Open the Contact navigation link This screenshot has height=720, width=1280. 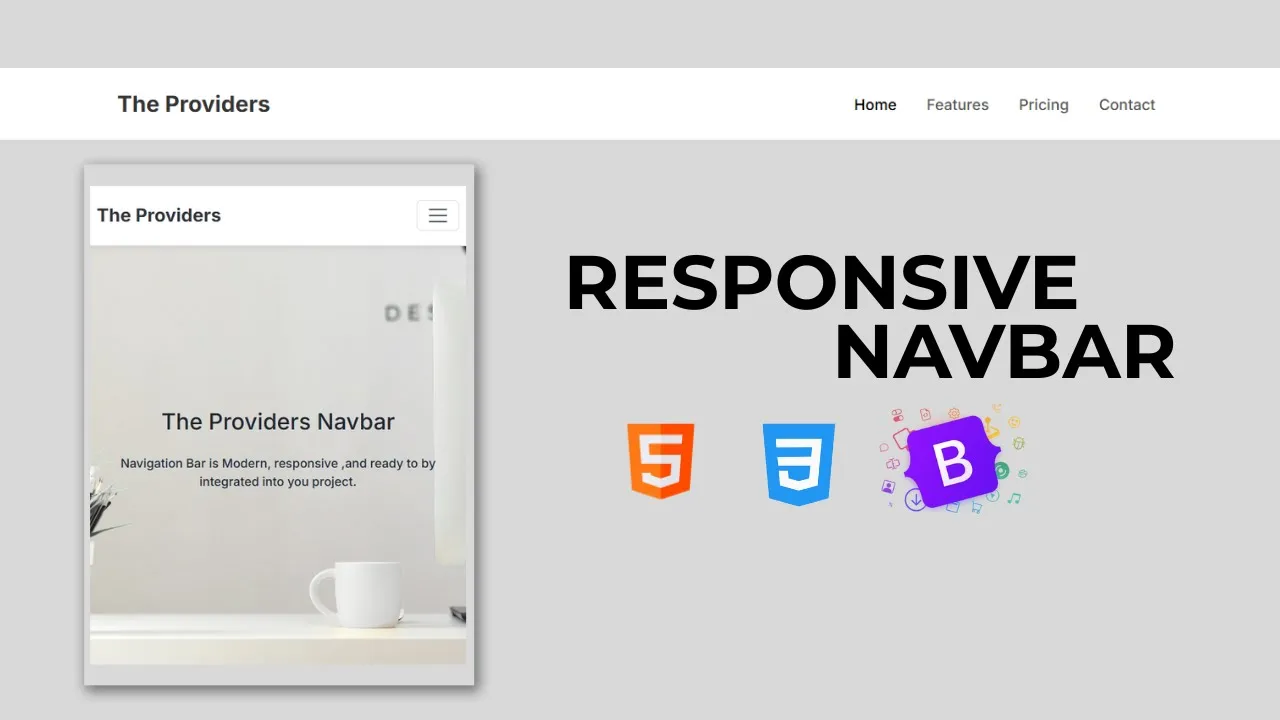(x=1127, y=104)
